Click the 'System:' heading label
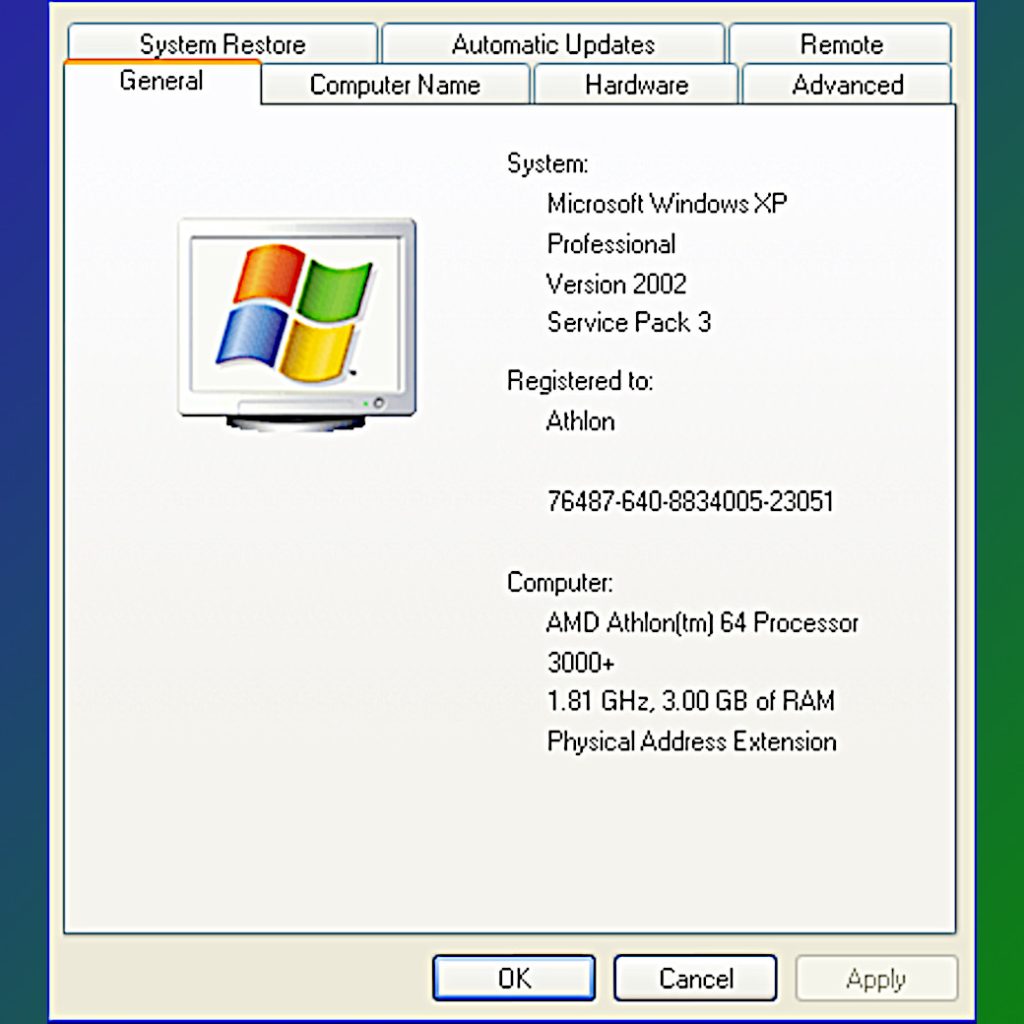 click(x=547, y=163)
